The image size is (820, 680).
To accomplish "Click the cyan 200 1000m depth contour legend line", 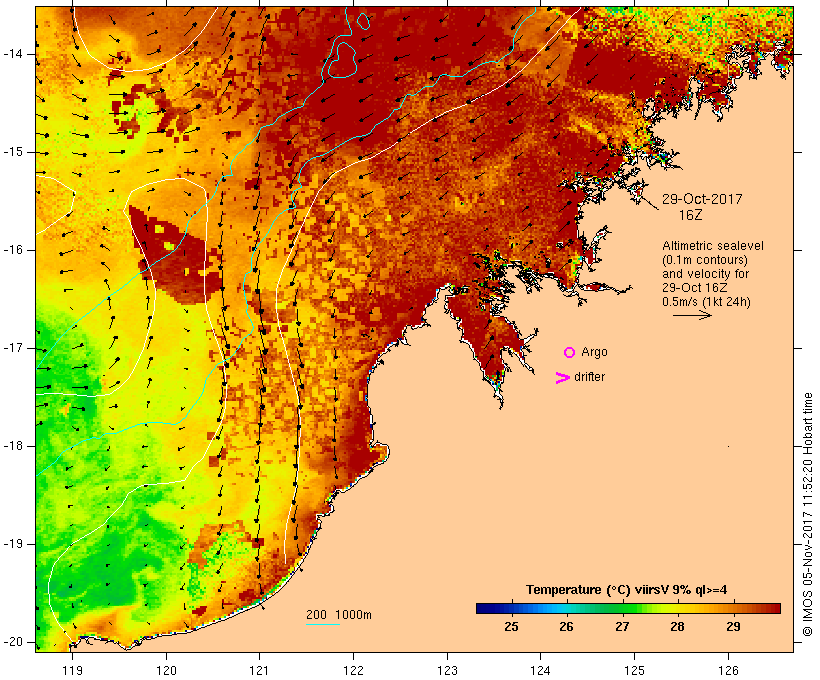I will [x=323, y=624].
